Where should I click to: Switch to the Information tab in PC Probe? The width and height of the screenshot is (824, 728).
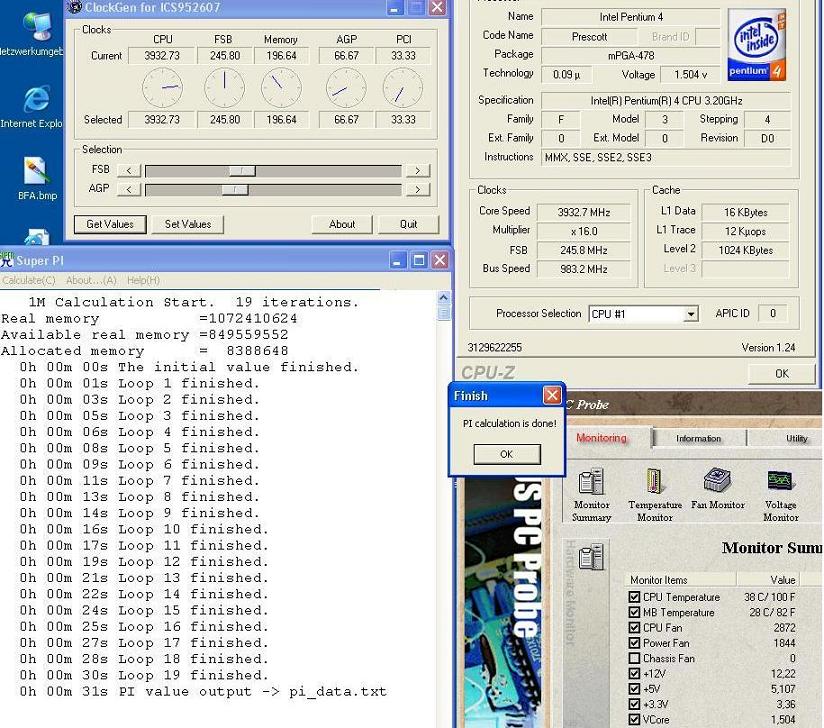tap(698, 438)
